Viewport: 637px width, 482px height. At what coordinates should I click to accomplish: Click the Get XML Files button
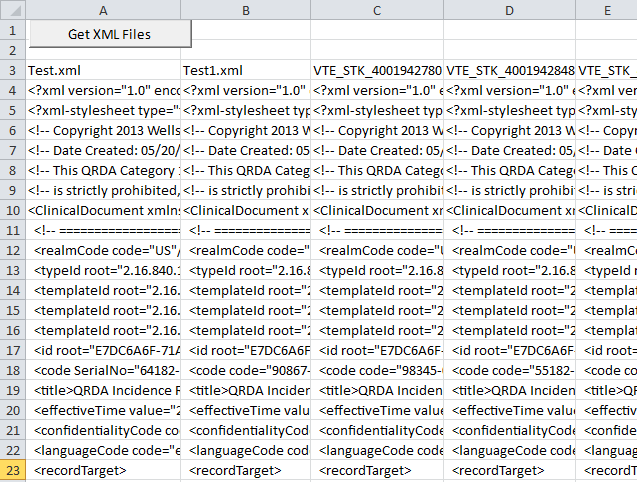coord(109,34)
